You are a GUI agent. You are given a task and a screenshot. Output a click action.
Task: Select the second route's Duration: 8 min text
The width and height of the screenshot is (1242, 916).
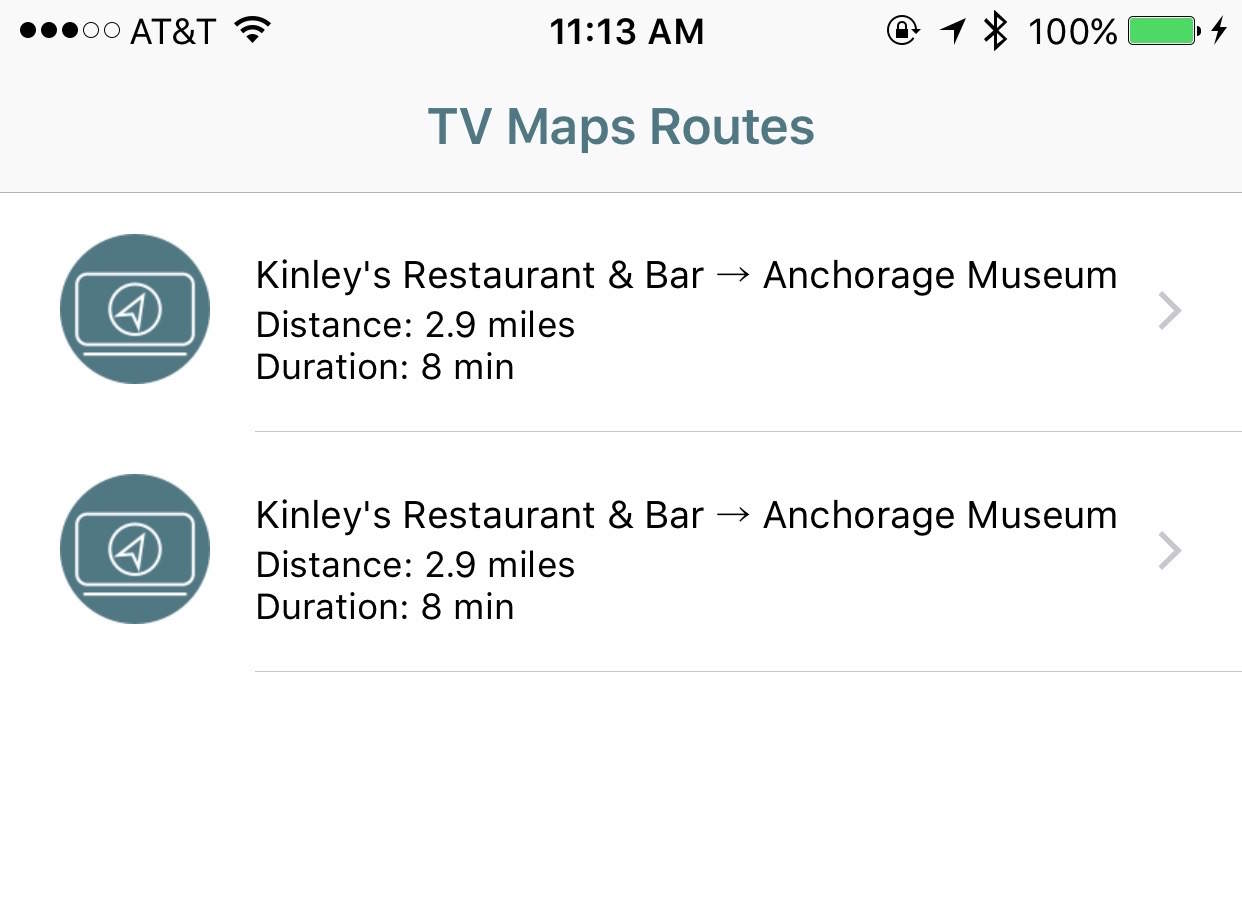pyautogui.click(x=385, y=607)
